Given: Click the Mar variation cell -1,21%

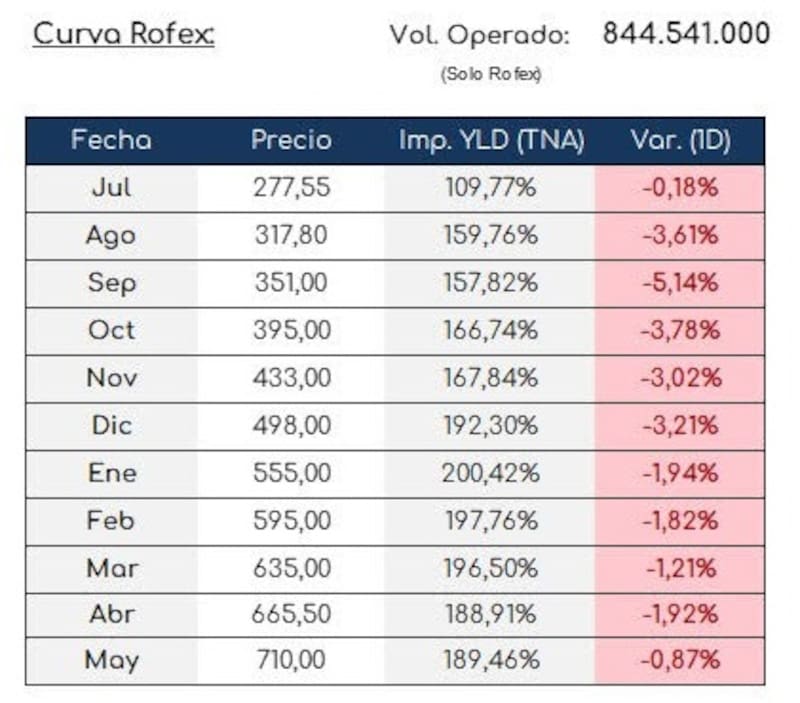Looking at the screenshot, I should pyautogui.click(x=680, y=569).
